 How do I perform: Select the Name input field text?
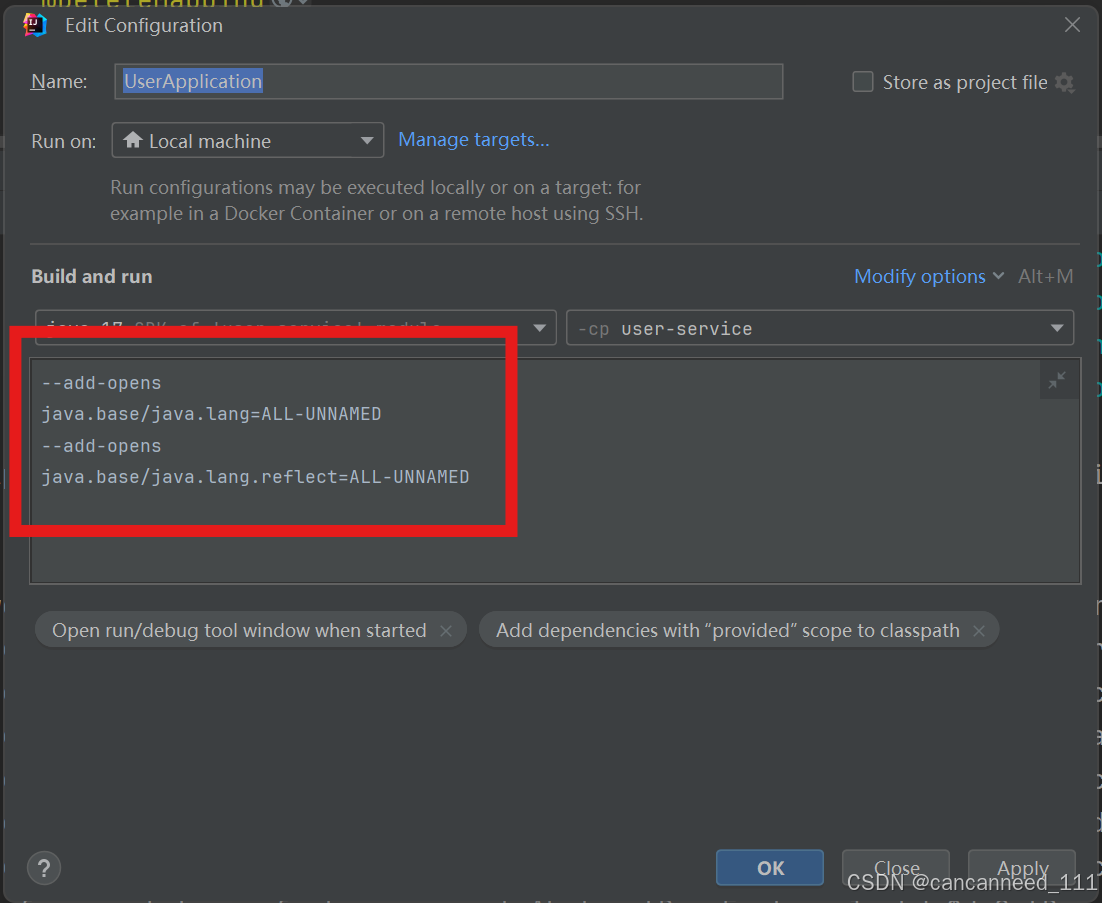(x=447, y=81)
